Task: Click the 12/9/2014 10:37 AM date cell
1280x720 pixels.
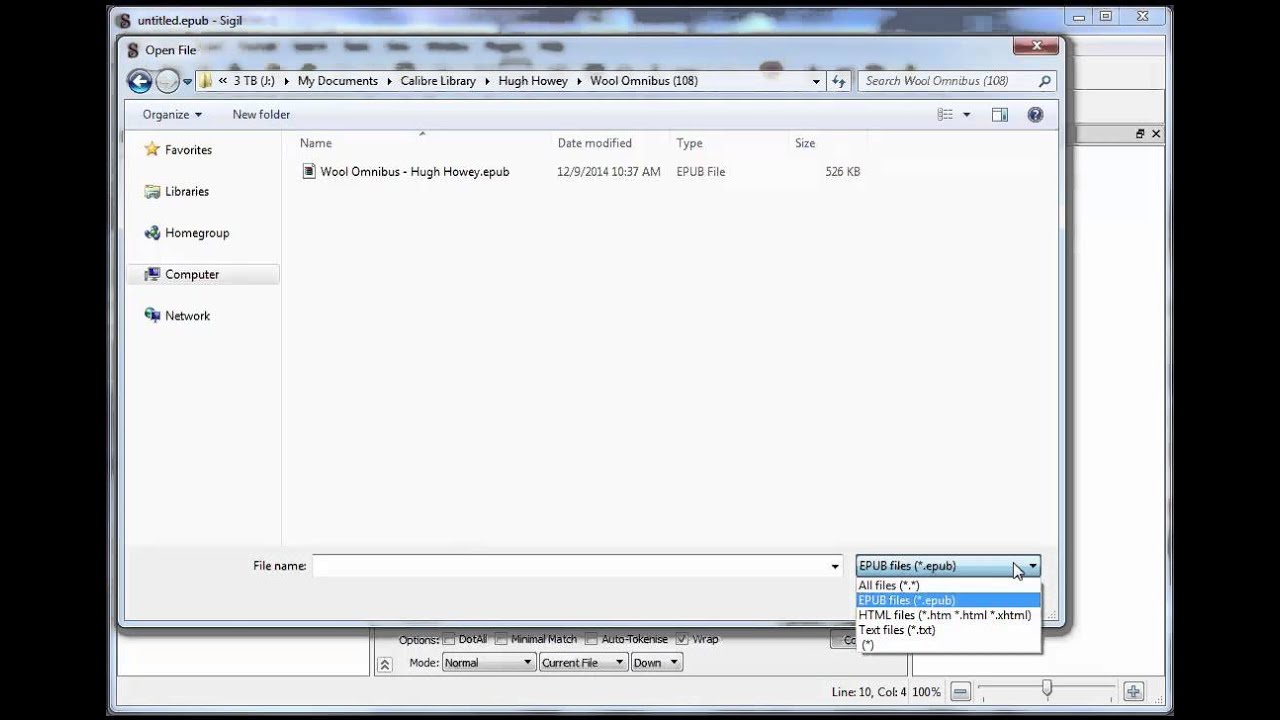Action: pos(609,172)
